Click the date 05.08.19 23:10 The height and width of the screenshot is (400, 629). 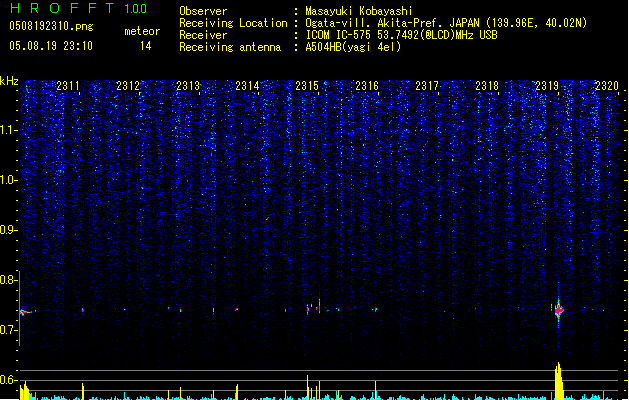pyautogui.click(x=51, y=46)
